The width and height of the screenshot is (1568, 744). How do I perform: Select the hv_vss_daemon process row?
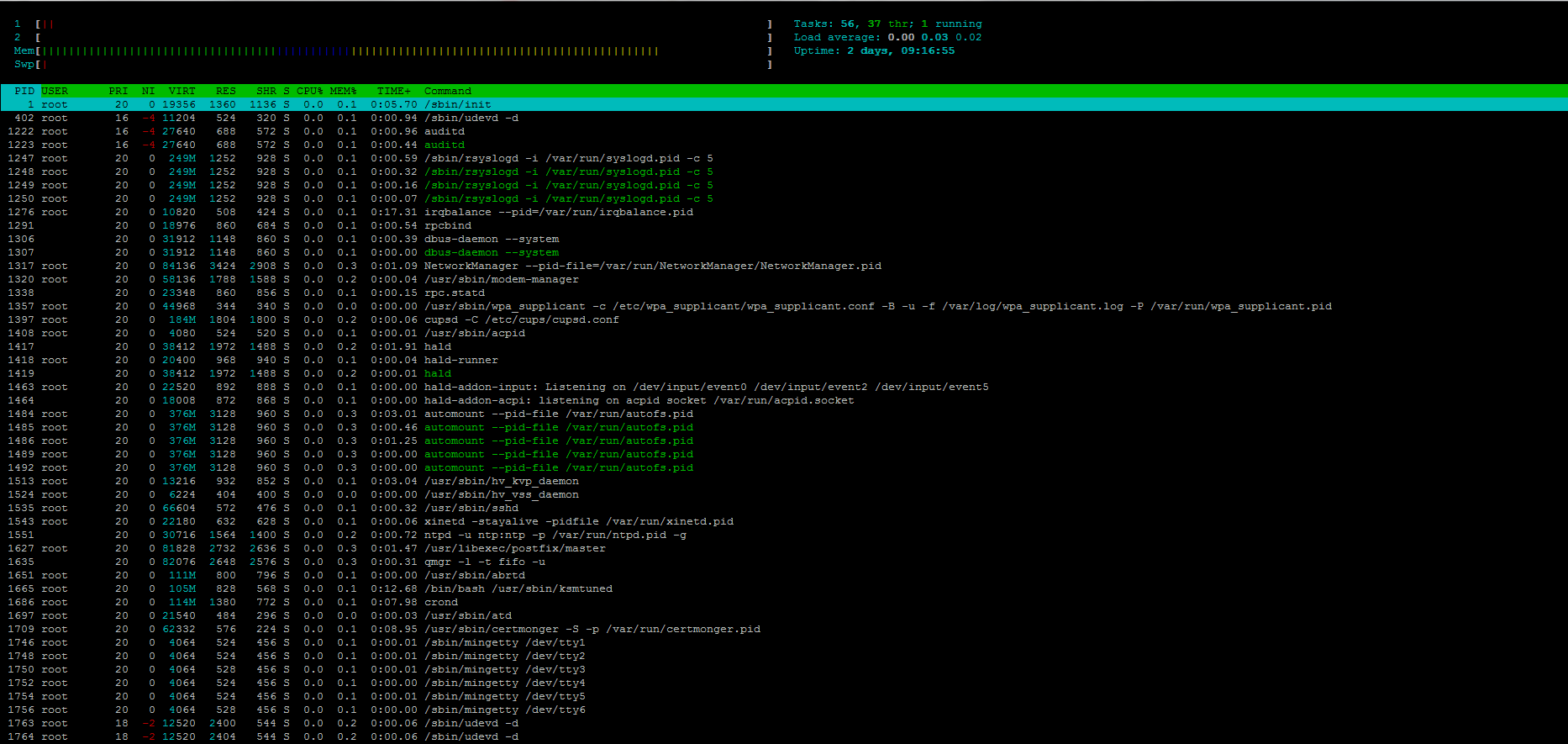[x=784, y=494]
